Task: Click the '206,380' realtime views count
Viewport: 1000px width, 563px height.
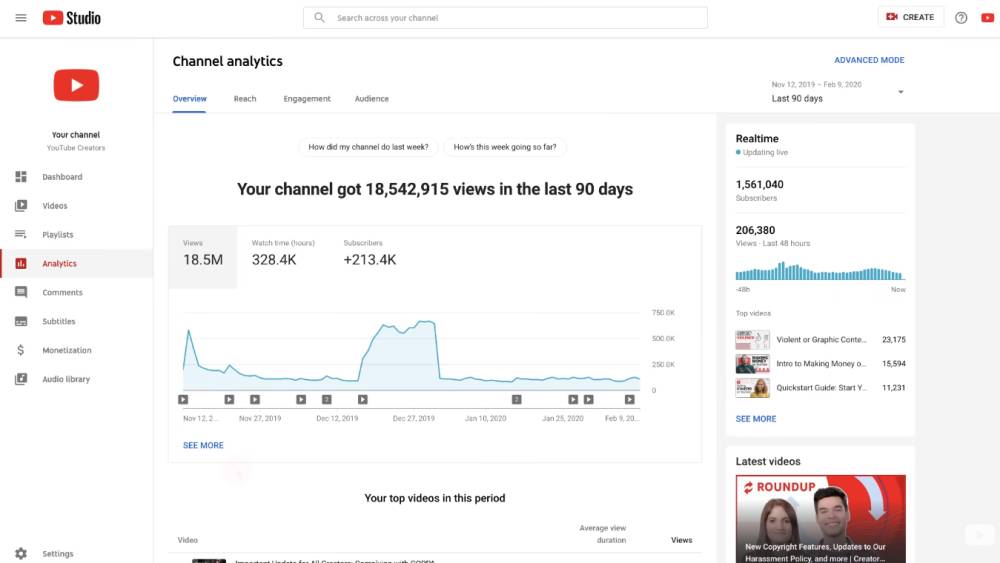Action: tap(755, 230)
